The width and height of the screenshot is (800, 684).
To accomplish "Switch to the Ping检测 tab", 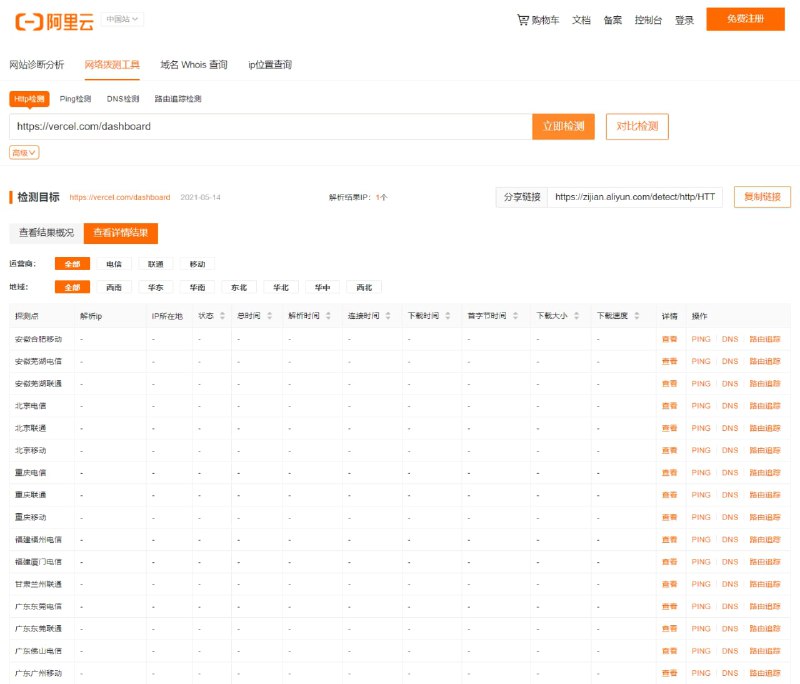I will click(x=75, y=99).
